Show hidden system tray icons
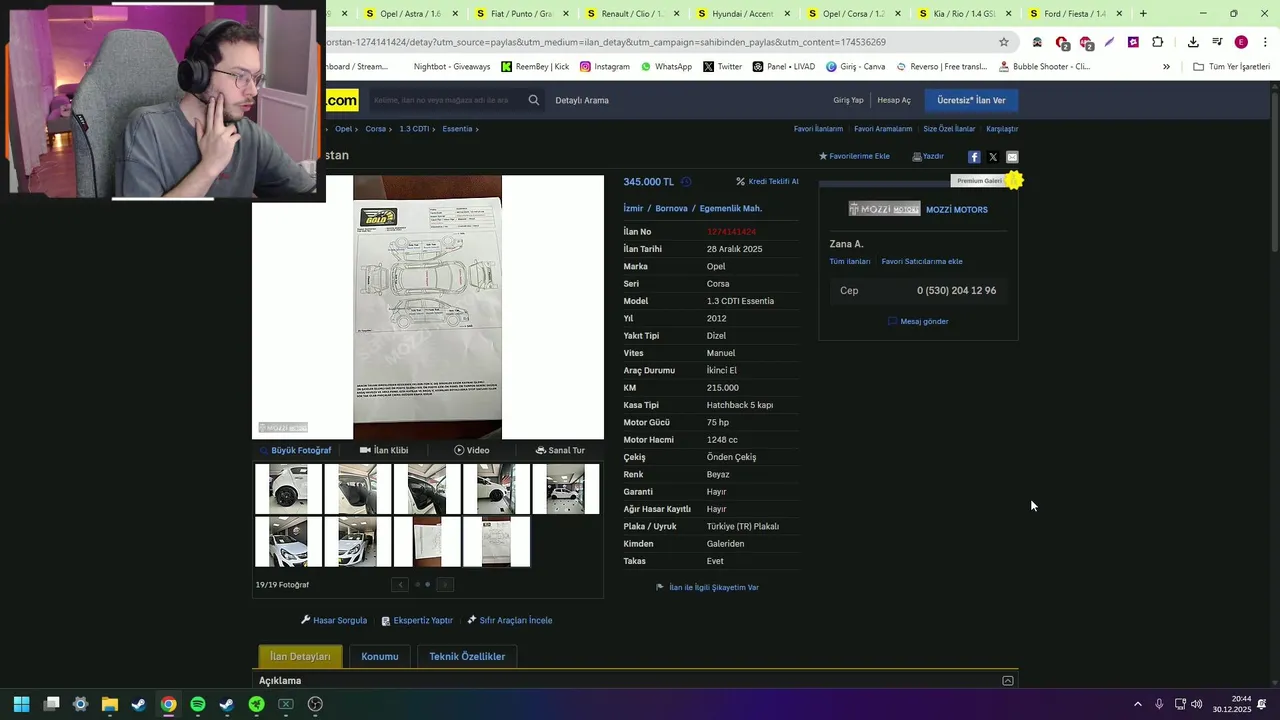 coord(1137,704)
